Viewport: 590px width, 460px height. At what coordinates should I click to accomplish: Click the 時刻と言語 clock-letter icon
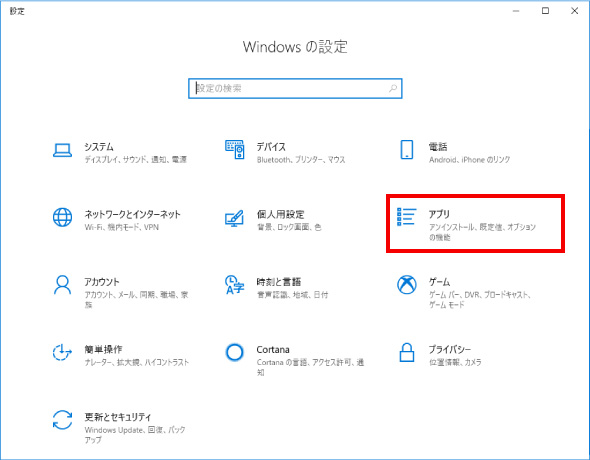[x=235, y=285]
